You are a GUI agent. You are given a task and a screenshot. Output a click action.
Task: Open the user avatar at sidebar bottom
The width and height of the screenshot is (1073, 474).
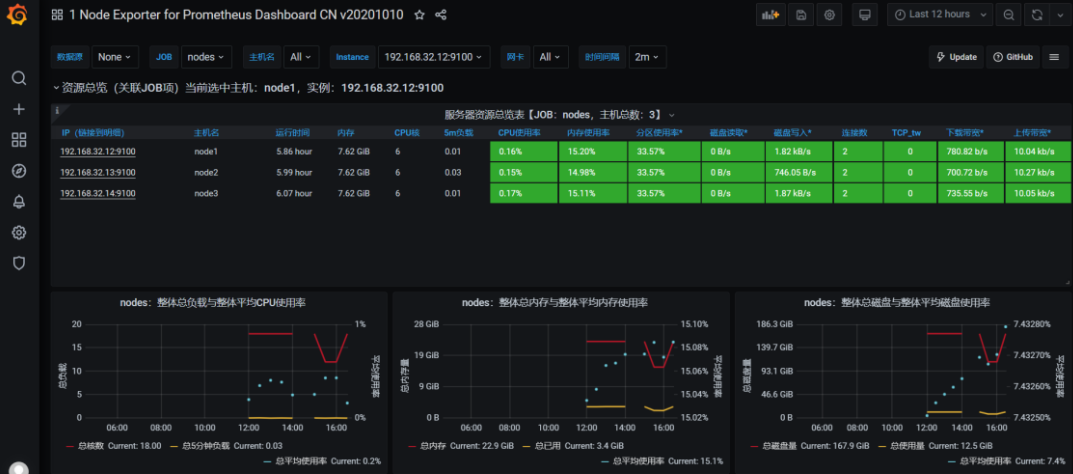[19, 469]
